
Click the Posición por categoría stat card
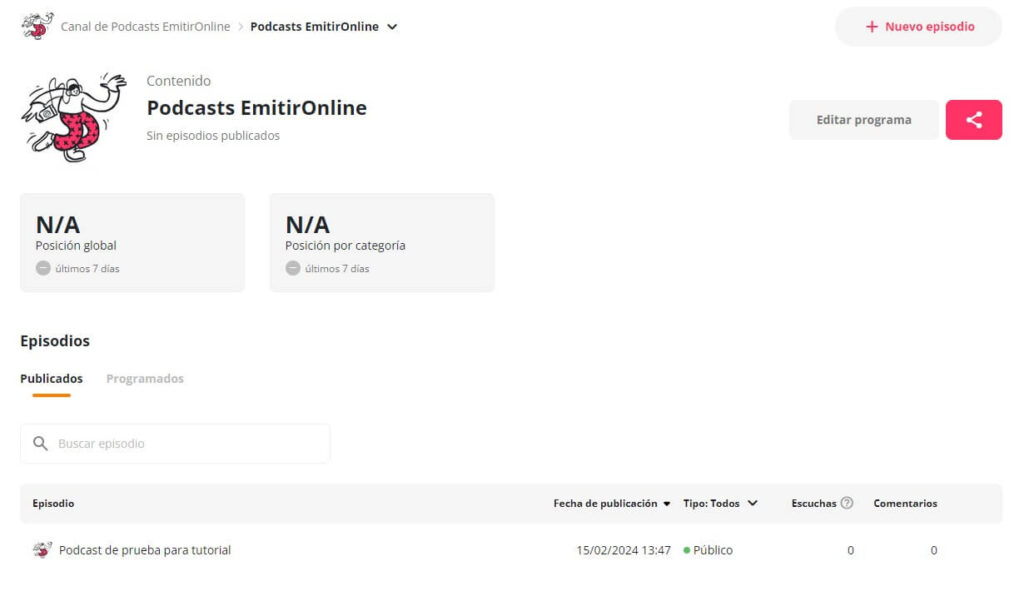coord(382,242)
